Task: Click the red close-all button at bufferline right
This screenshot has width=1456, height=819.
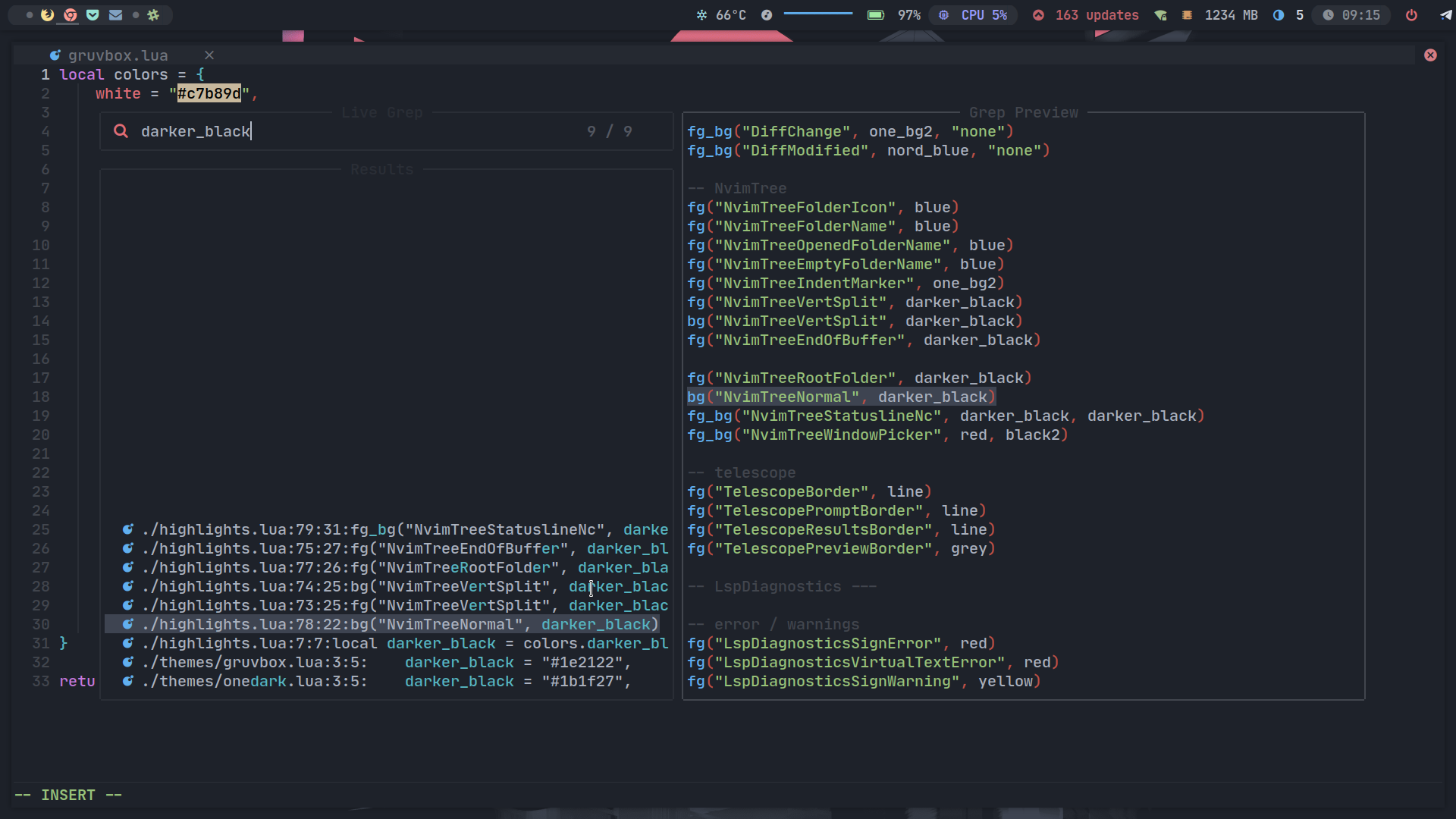Action: pos(1430,55)
